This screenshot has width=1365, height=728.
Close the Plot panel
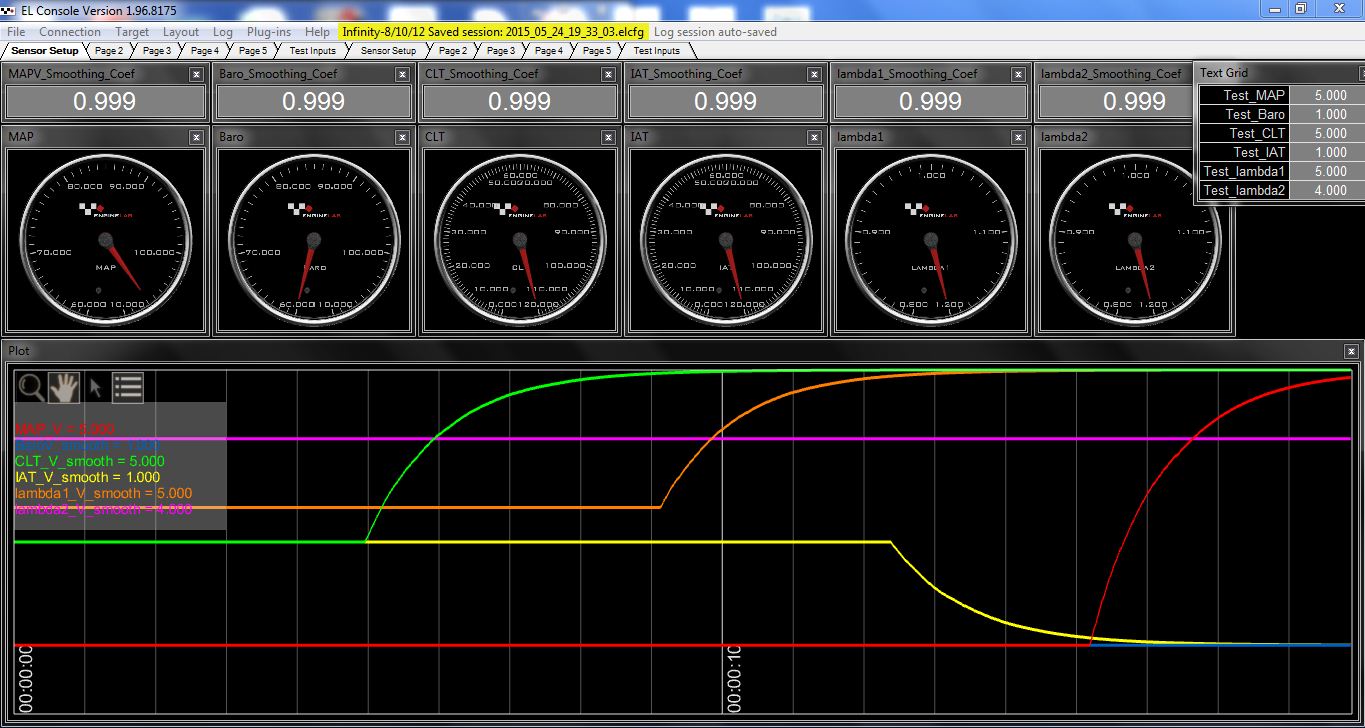point(1351,351)
